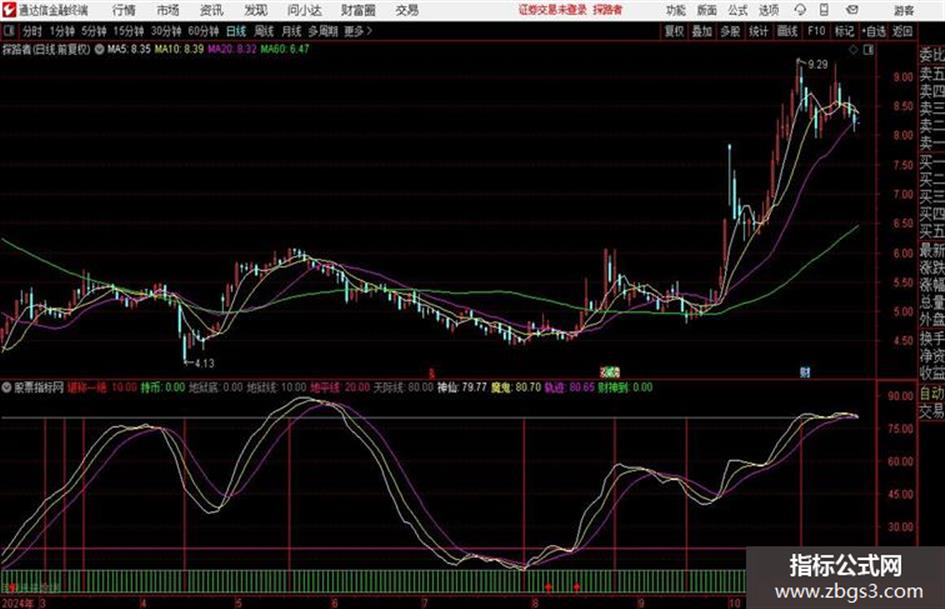Click the 探路者(日线,前复权) chart title
The width and height of the screenshot is (945, 609).
coord(46,49)
